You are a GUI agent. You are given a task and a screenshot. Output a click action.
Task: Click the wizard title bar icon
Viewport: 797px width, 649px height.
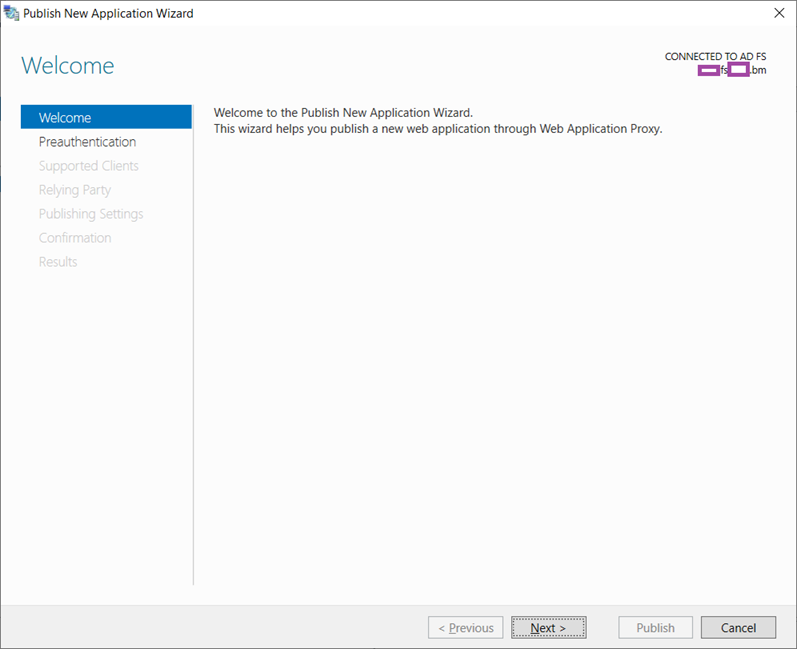(x=11, y=13)
